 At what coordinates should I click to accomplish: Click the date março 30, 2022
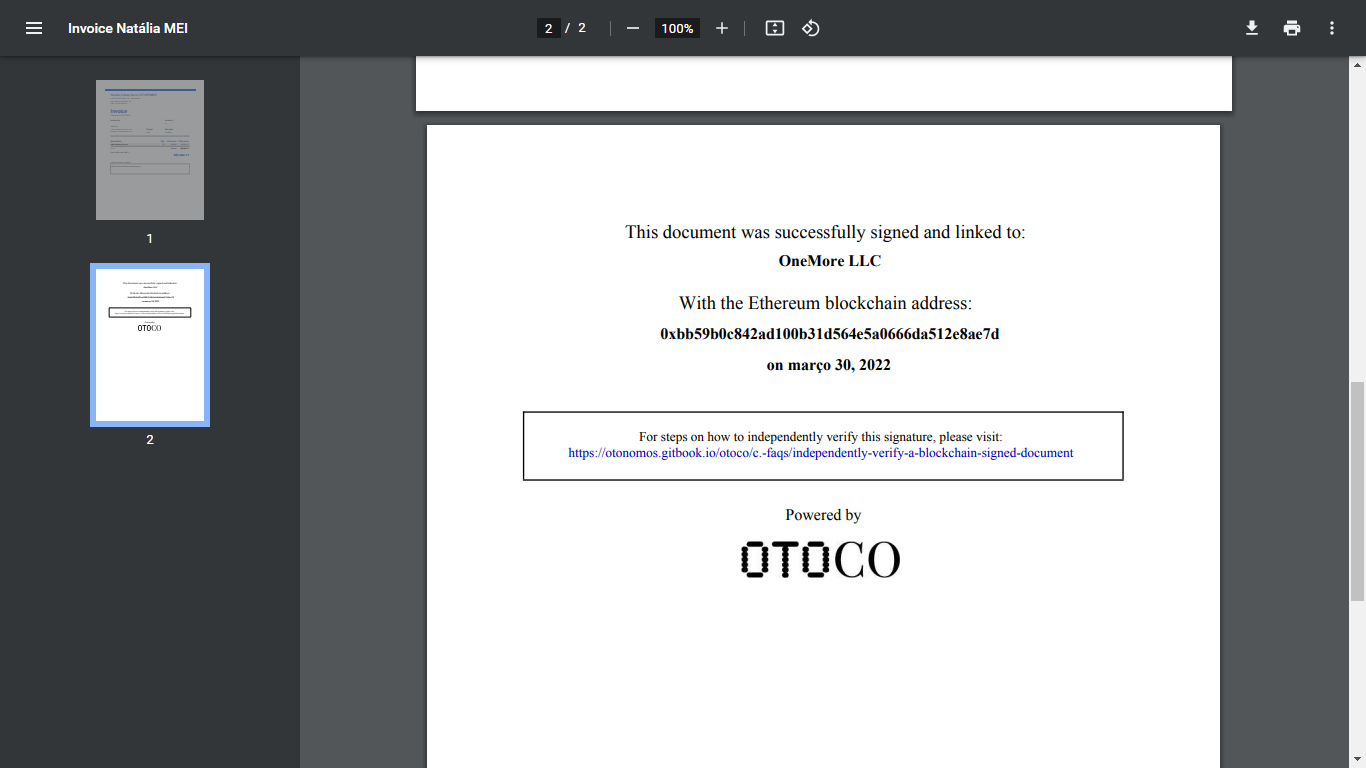tap(829, 365)
